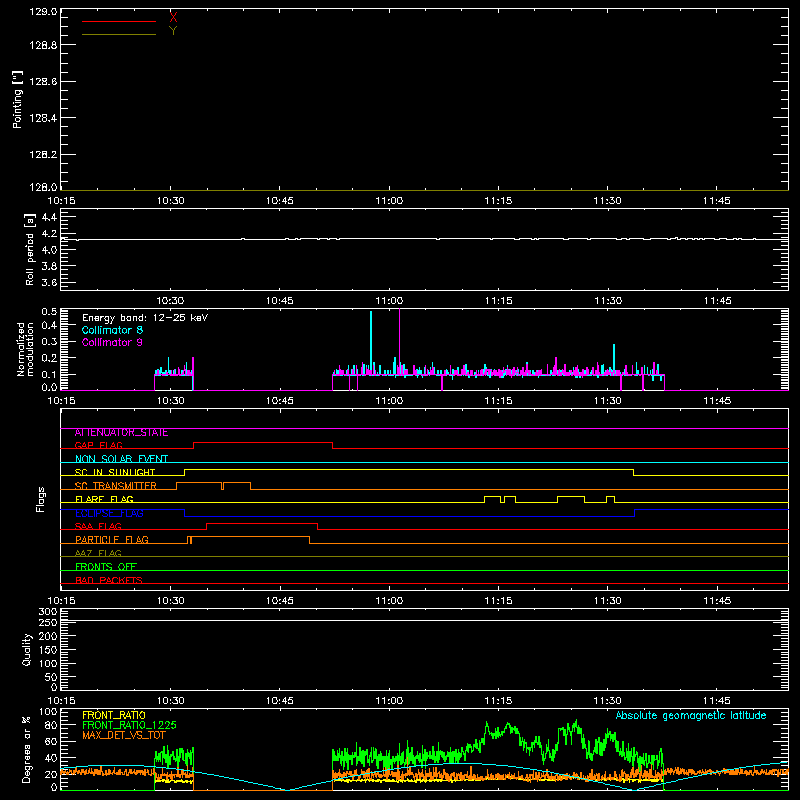Click the '300' quality tick label
Image resolution: width=800 pixels, height=800 pixels.
tap(48, 612)
